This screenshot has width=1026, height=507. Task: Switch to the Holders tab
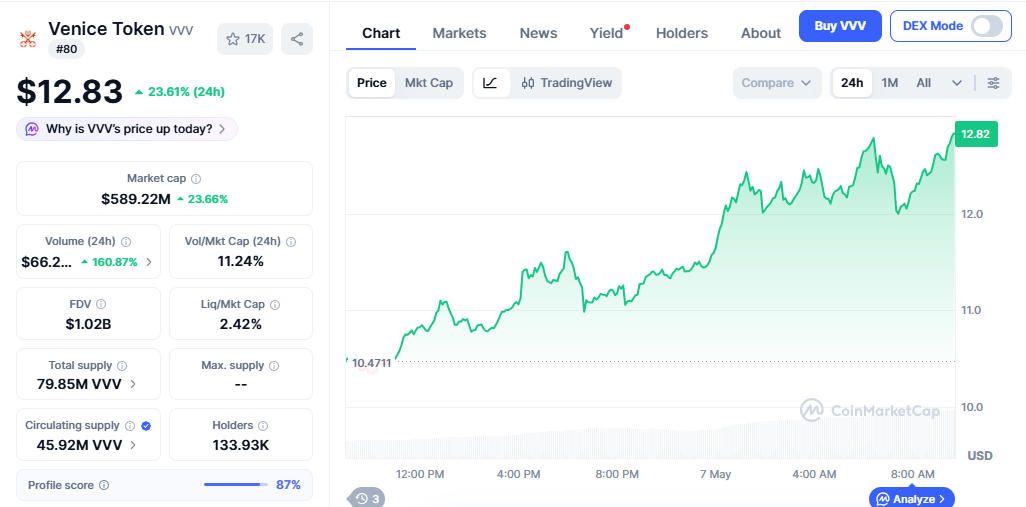coord(682,33)
